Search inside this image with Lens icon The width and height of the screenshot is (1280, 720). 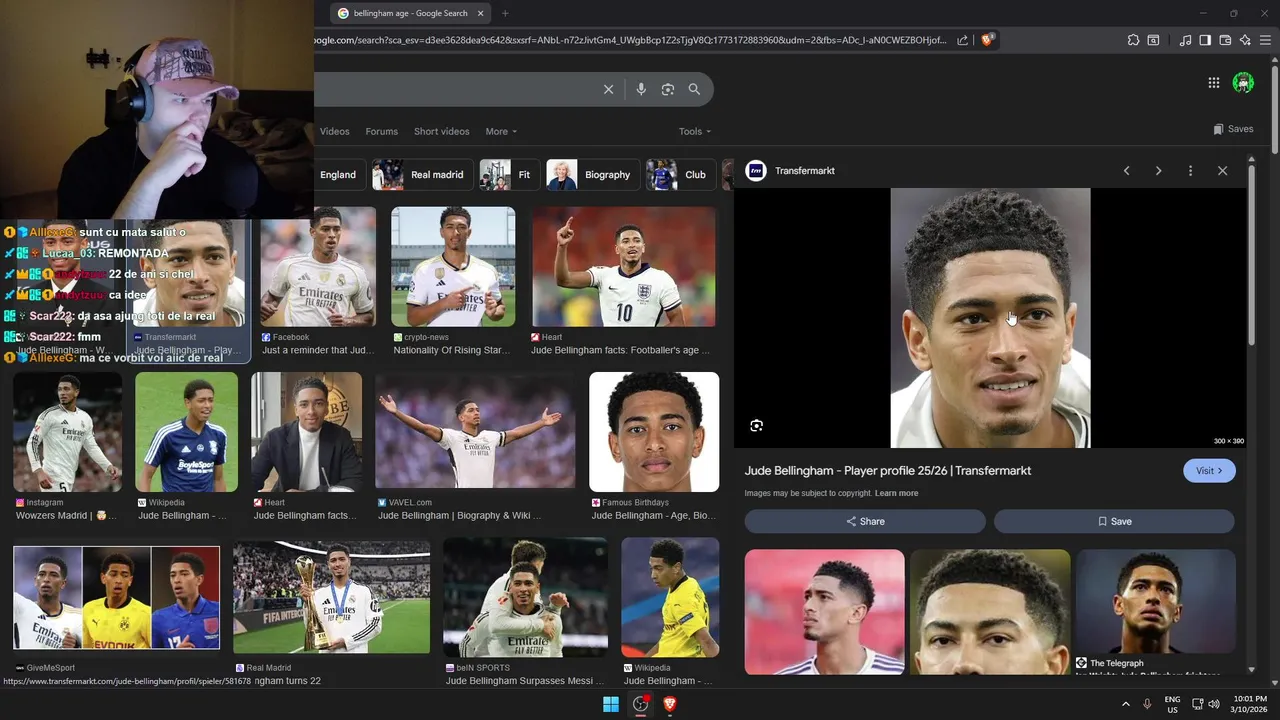[757, 425]
